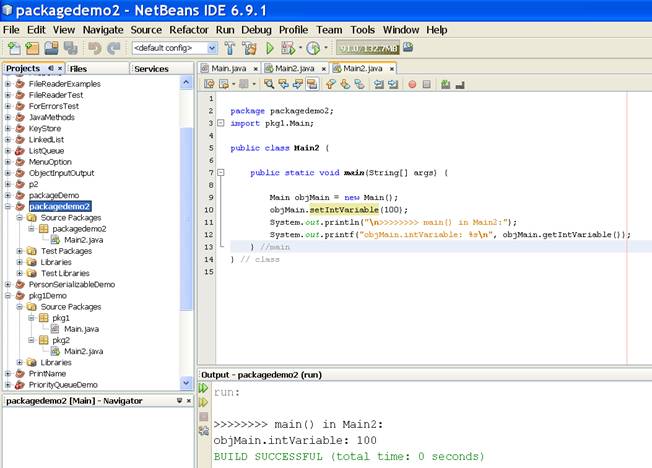
Task: Switch to the Services tab
Action: 151,68
